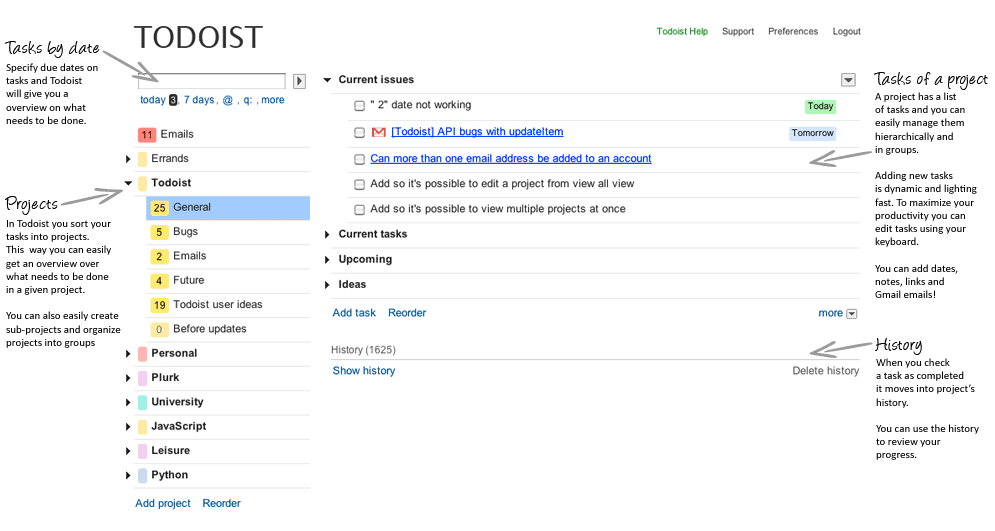Click the 25 count badge beside General
This screenshot has height=531, width=995.
tap(159, 208)
